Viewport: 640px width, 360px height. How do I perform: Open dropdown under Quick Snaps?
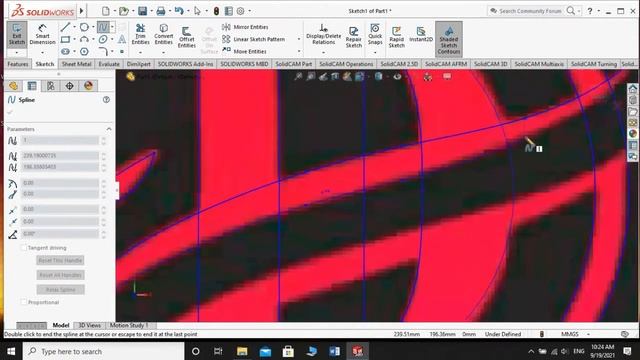click(375, 52)
